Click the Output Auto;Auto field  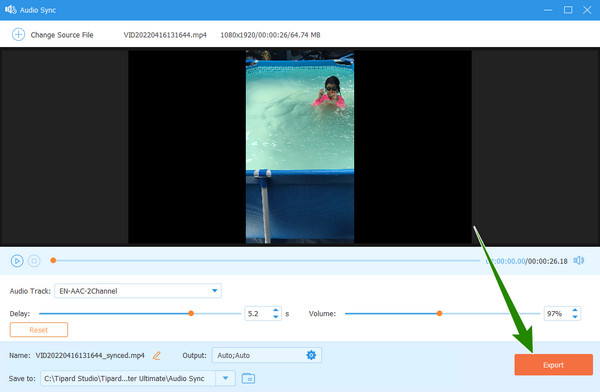pos(267,355)
